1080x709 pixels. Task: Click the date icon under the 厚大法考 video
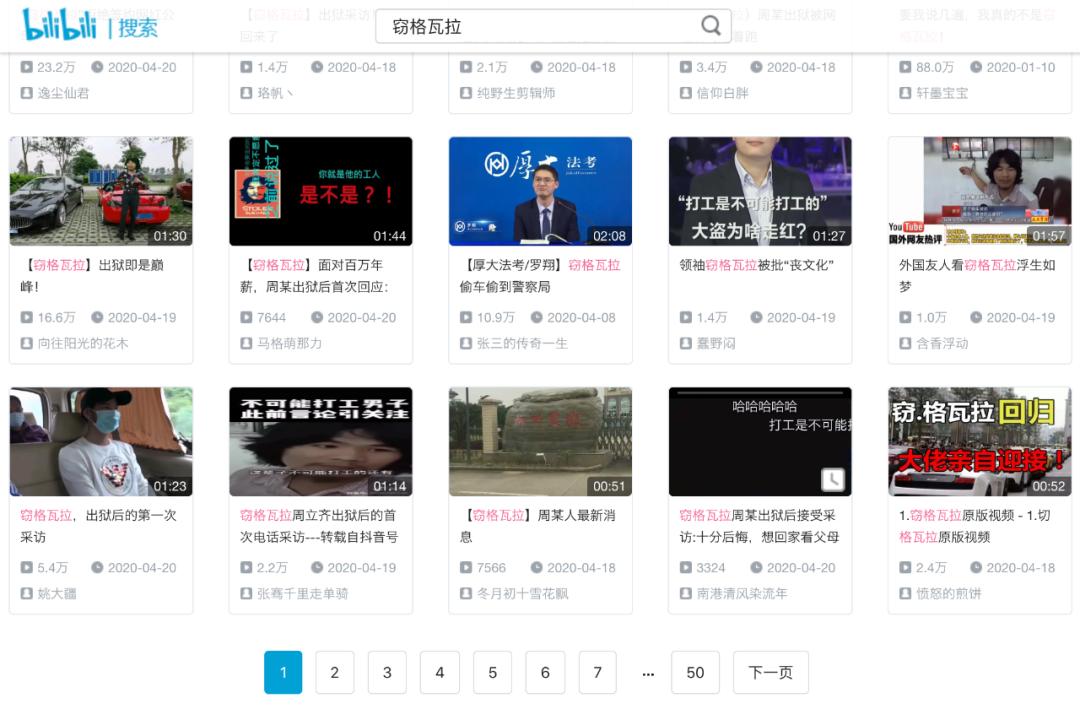tap(536, 318)
